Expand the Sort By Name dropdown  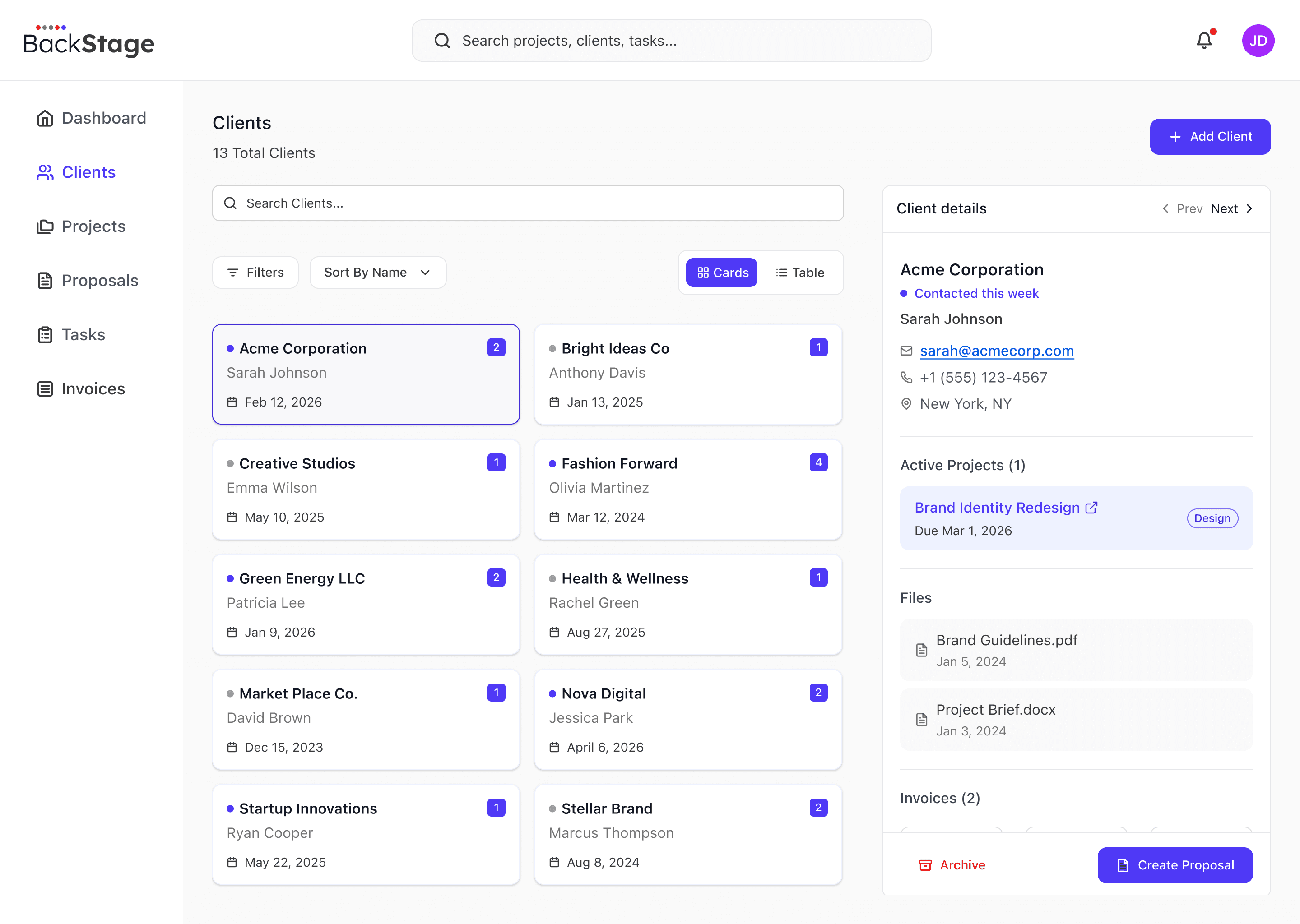(377, 273)
